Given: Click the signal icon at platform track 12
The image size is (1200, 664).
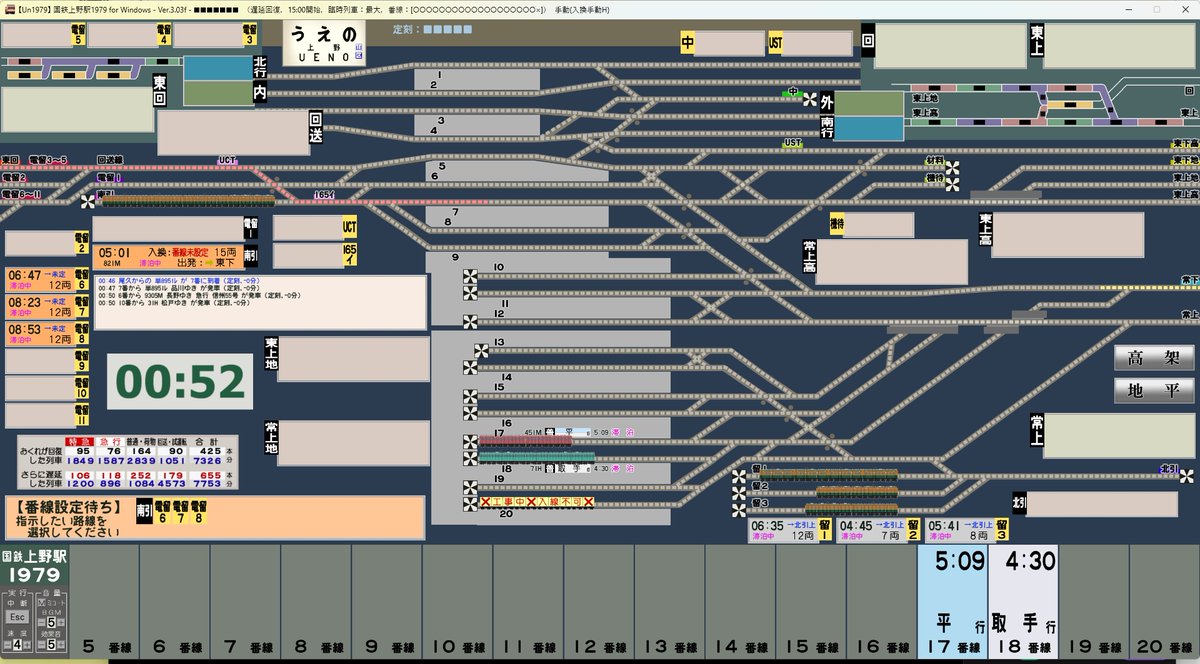Looking at the screenshot, I should coord(470,321).
